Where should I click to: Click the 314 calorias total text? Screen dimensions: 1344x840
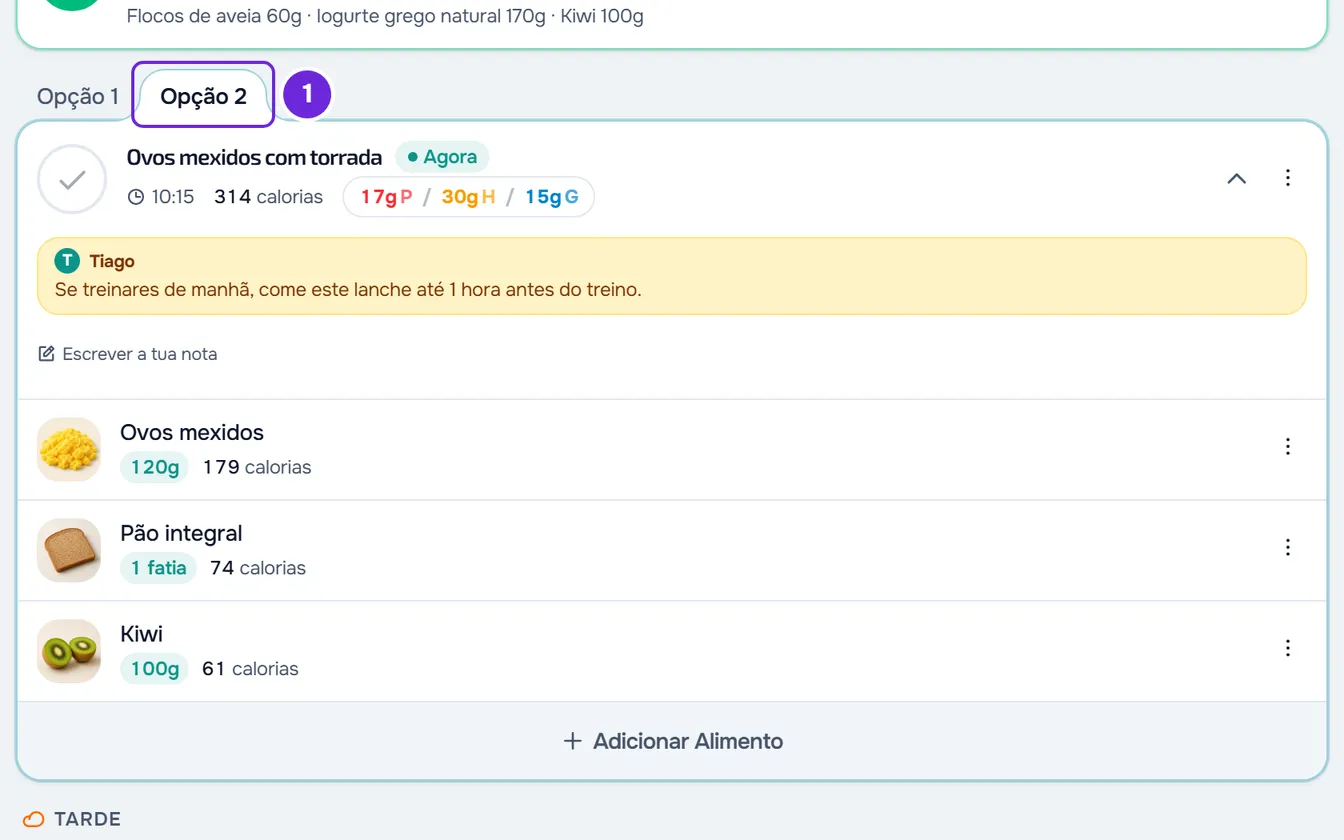coord(268,197)
